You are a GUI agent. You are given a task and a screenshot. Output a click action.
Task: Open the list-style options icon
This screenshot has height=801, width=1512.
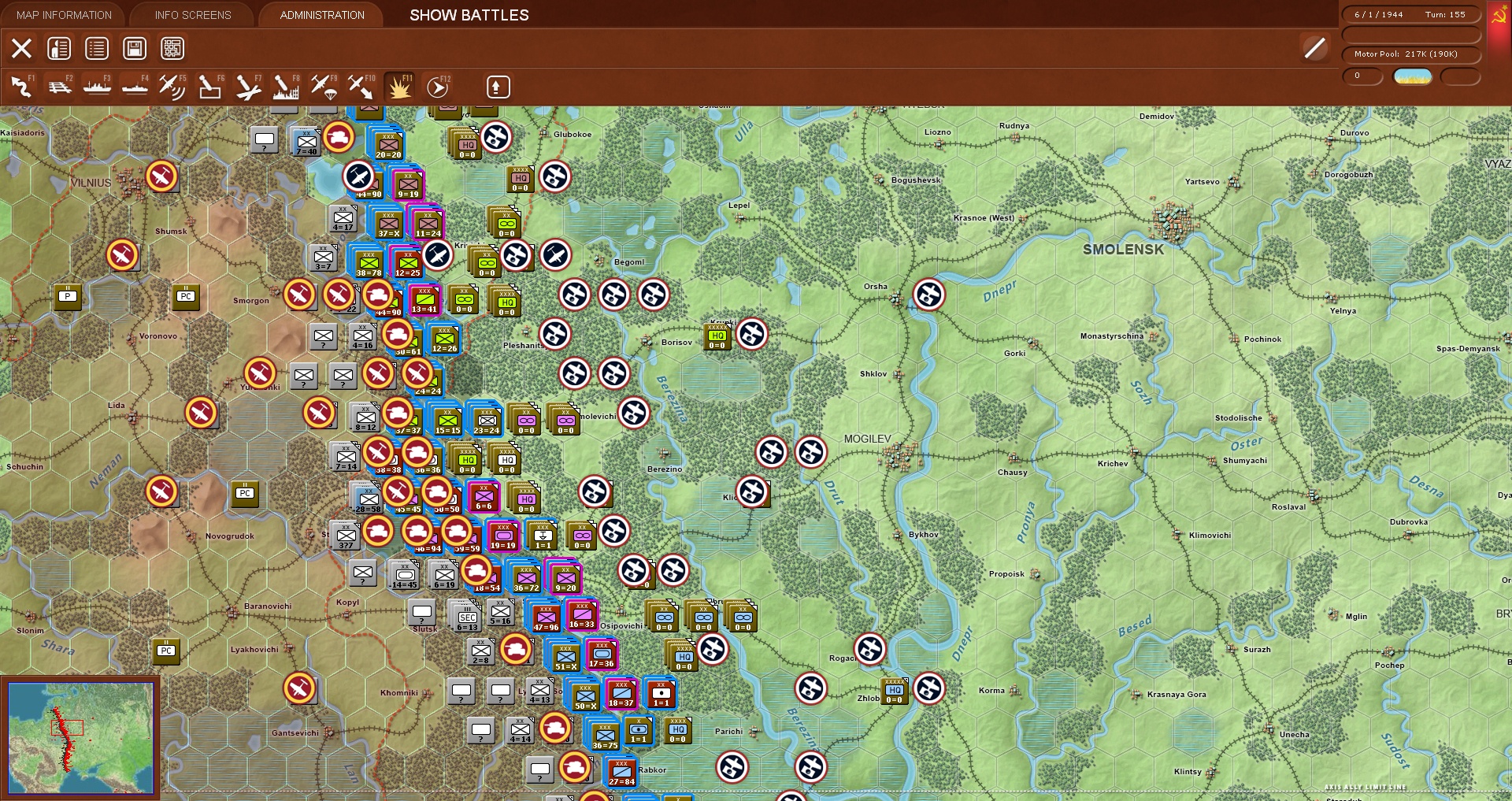[x=97, y=49]
